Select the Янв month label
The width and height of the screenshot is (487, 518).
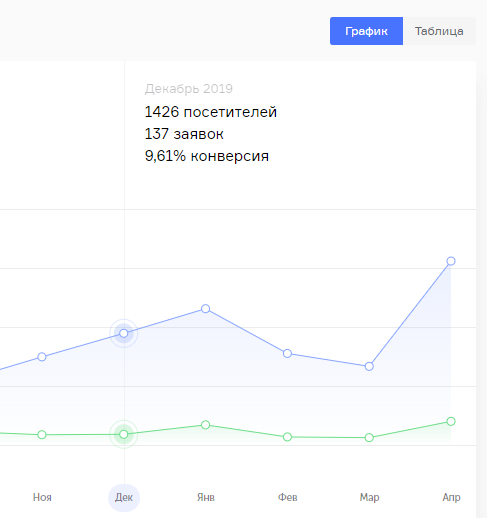(206, 497)
